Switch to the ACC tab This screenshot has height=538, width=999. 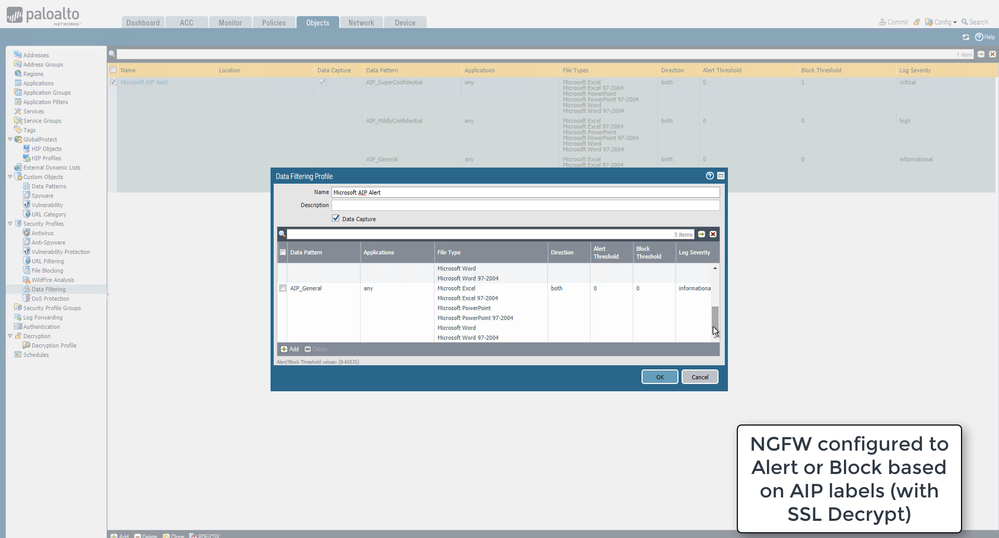click(186, 22)
